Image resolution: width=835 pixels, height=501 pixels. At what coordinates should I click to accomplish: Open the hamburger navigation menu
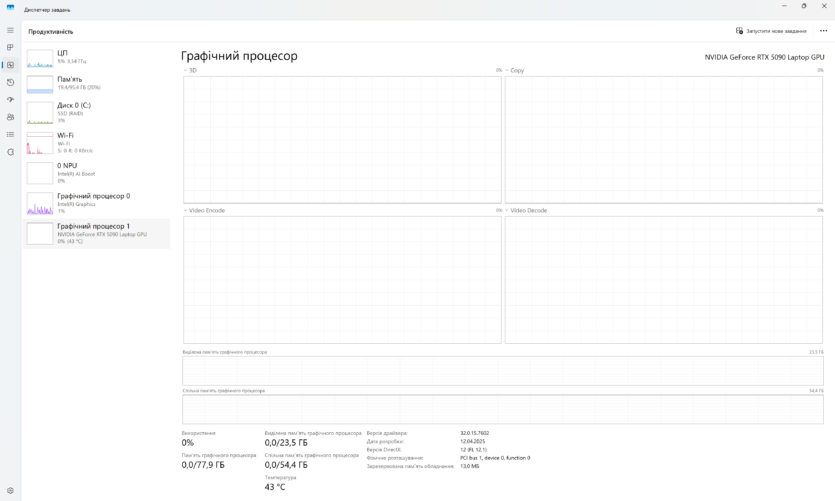[x=10, y=30]
